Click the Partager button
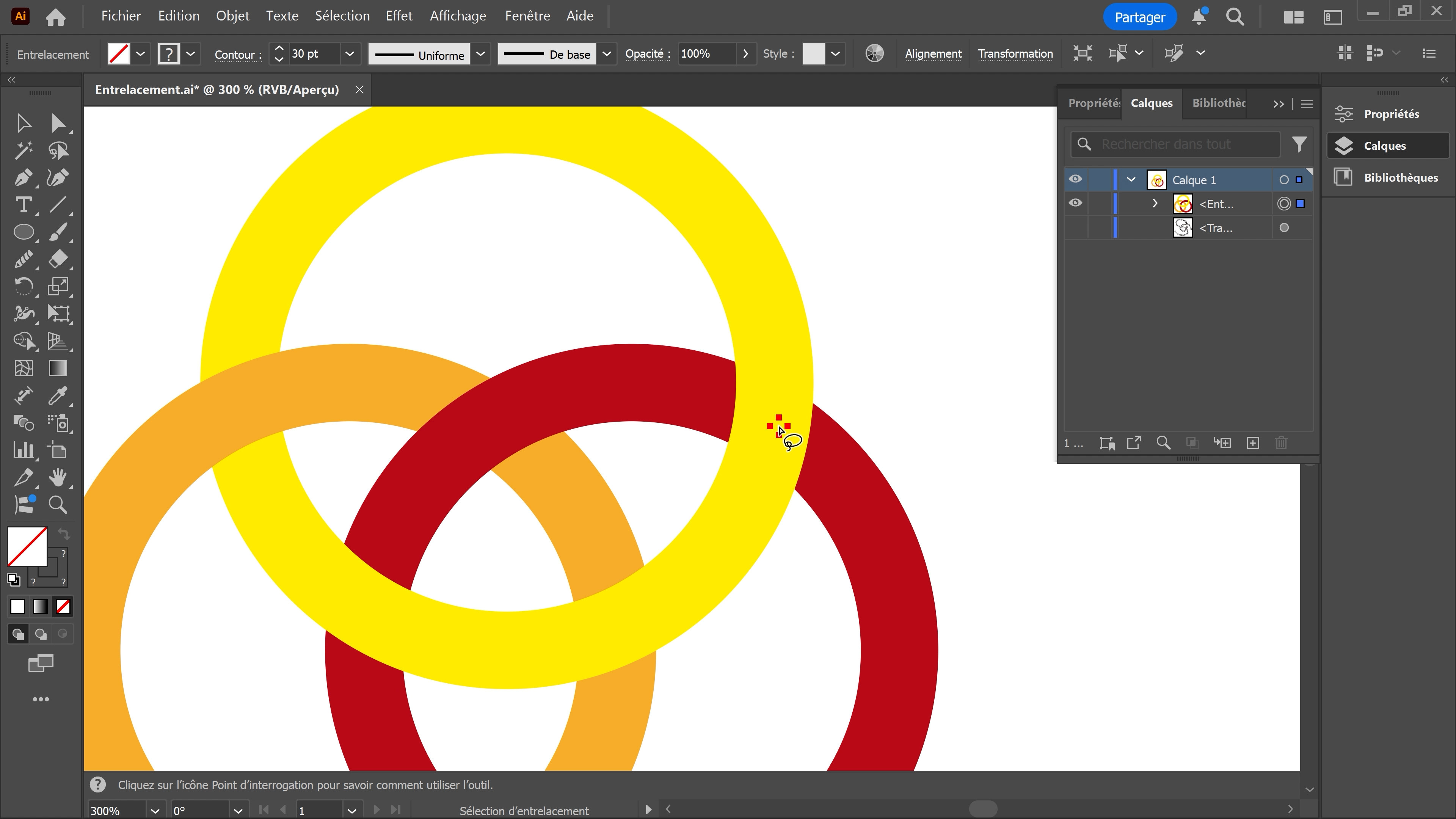Screen dimensions: 1456x819 [1139, 17]
